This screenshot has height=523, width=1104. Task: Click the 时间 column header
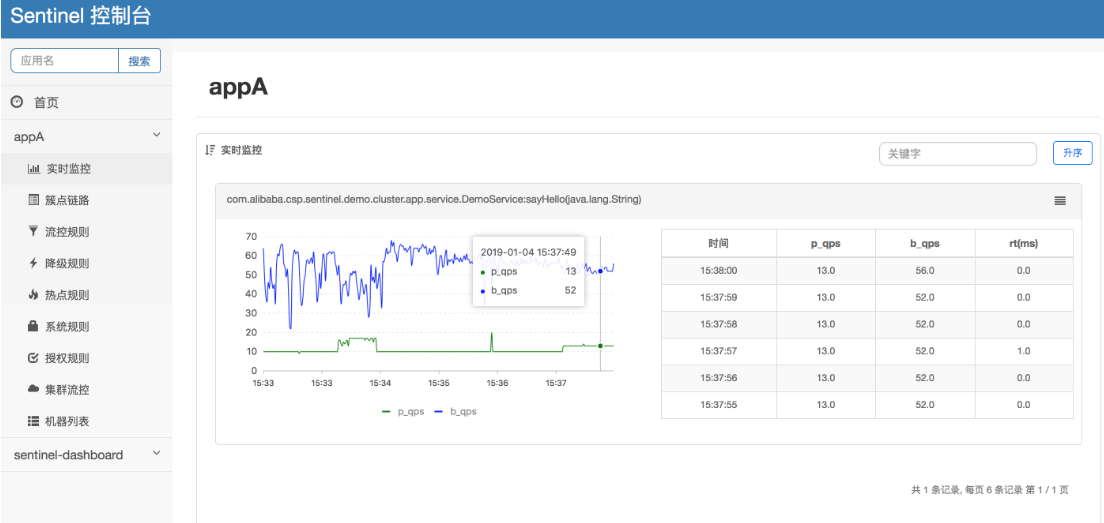point(719,243)
